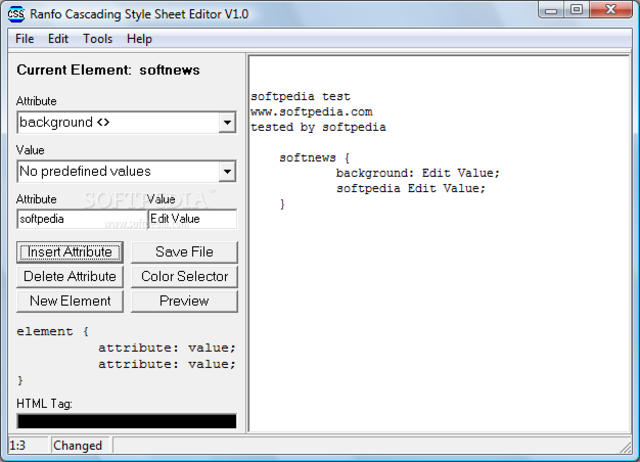Click the 'softpedia test' line in editor
Viewport: 640px width, 462px height.
coord(300,97)
